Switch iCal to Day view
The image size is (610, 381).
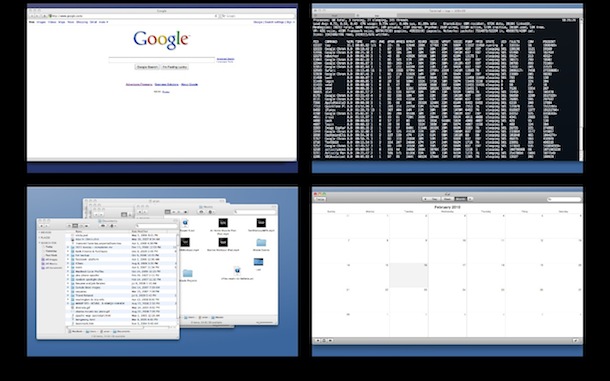(434, 199)
